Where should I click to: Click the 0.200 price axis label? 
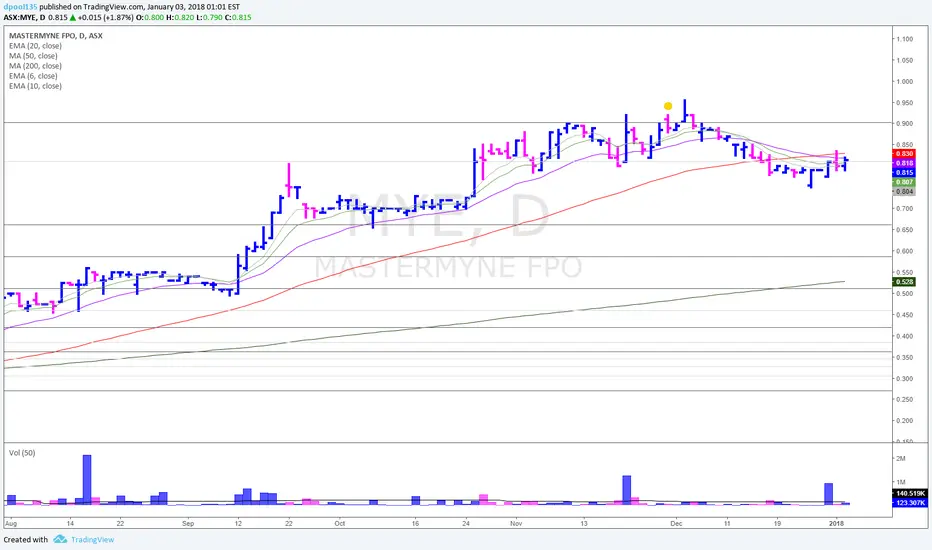(x=905, y=420)
